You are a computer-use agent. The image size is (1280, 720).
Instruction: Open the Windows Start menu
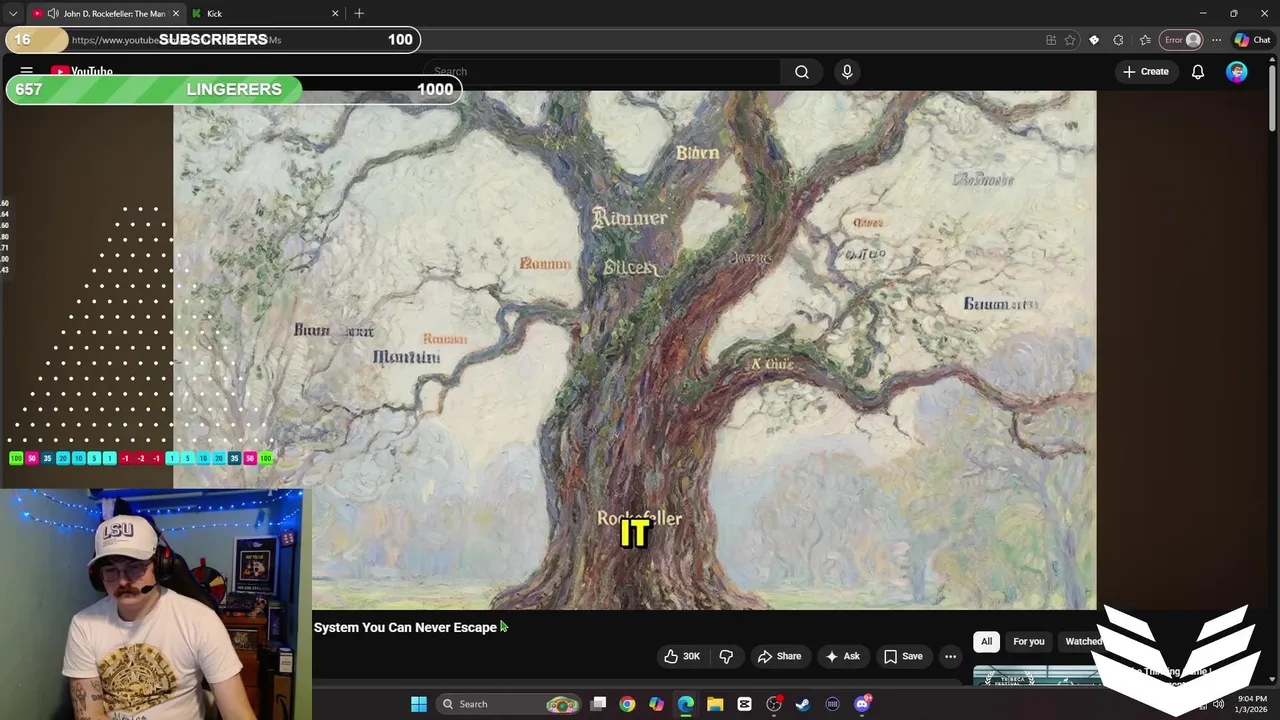tap(419, 704)
